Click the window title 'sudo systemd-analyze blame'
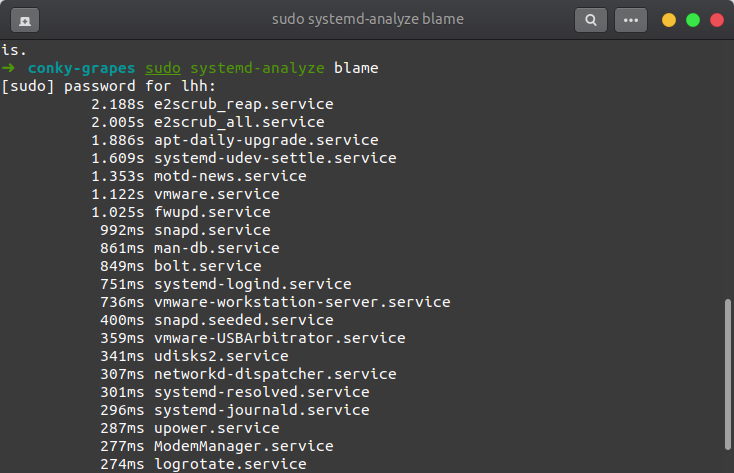734x473 pixels. tap(367, 19)
